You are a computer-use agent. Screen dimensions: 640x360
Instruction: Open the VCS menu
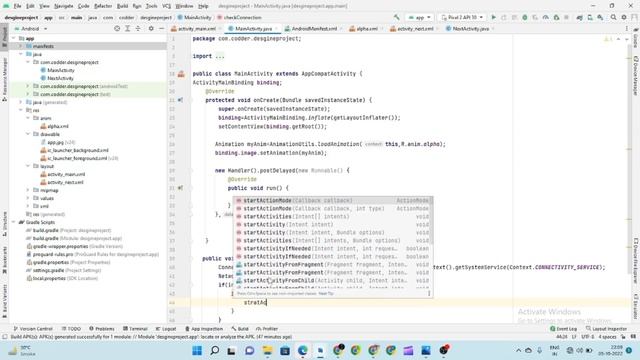167,6
